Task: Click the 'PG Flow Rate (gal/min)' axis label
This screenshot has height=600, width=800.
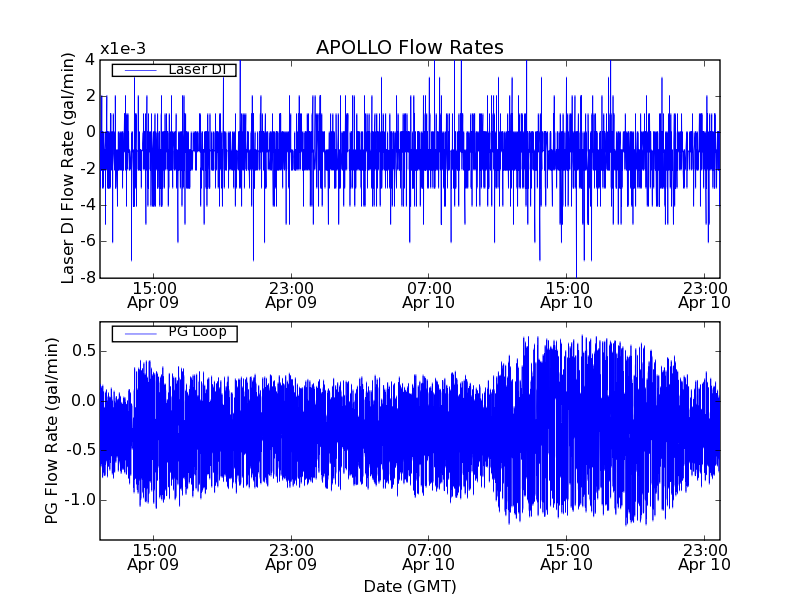Action: [52, 431]
